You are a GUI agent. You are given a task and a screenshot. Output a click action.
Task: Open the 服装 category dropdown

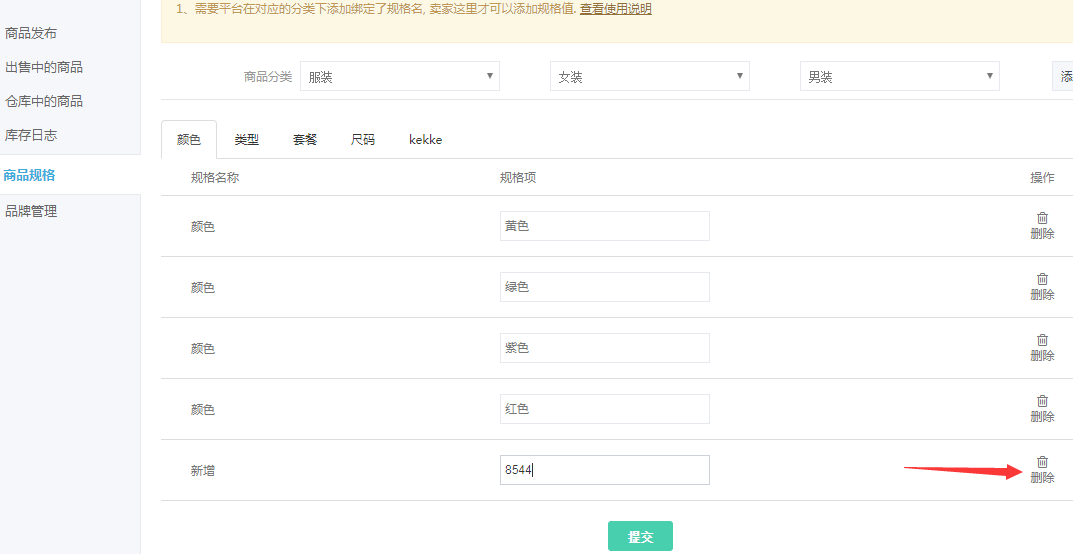click(400, 77)
